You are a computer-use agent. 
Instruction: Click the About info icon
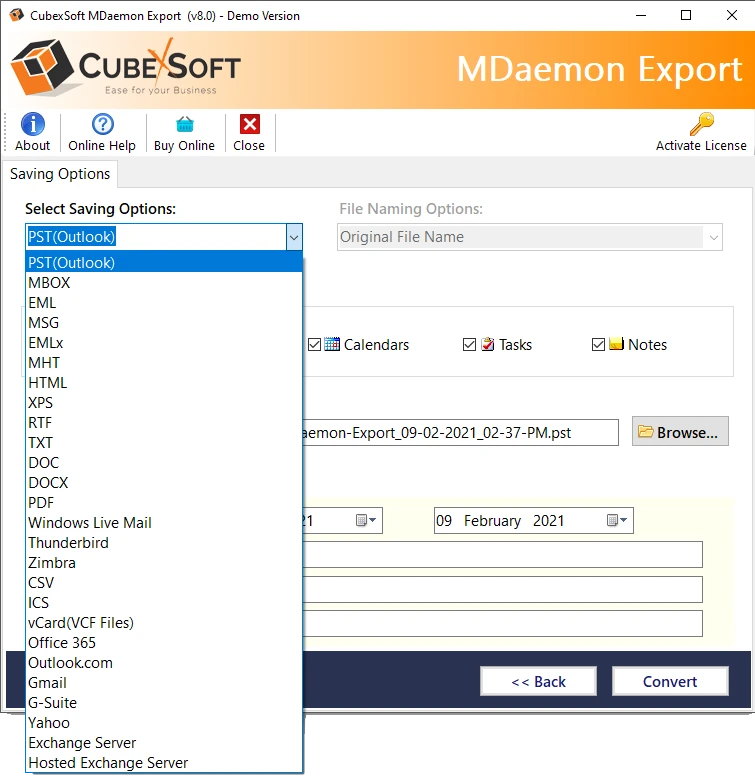pos(32,124)
